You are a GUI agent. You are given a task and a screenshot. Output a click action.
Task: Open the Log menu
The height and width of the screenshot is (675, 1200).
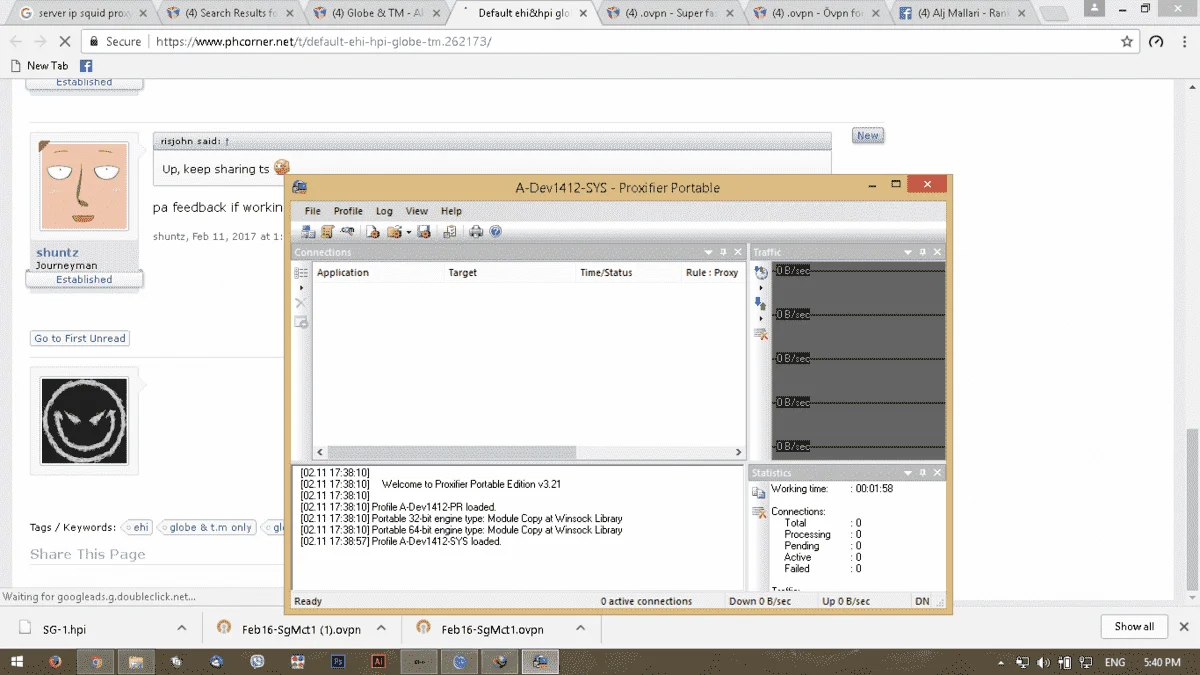pos(384,211)
